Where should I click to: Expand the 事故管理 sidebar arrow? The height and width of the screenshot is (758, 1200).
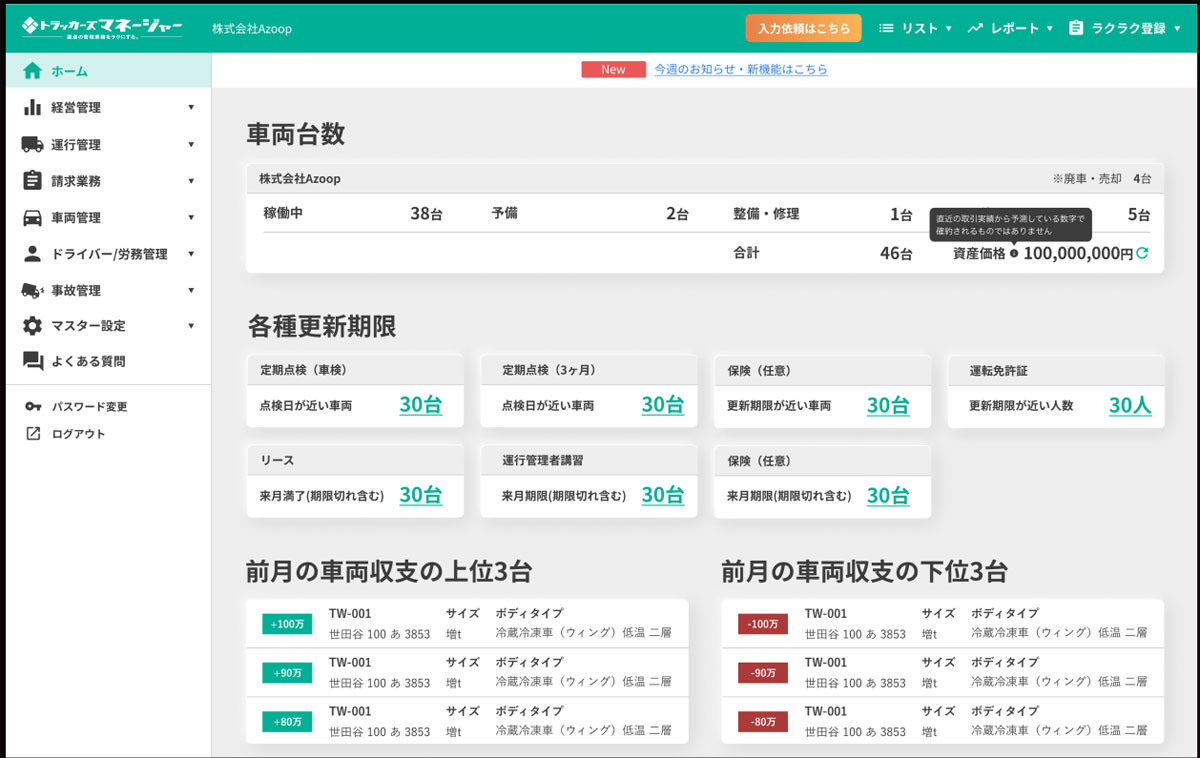[191, 290]
